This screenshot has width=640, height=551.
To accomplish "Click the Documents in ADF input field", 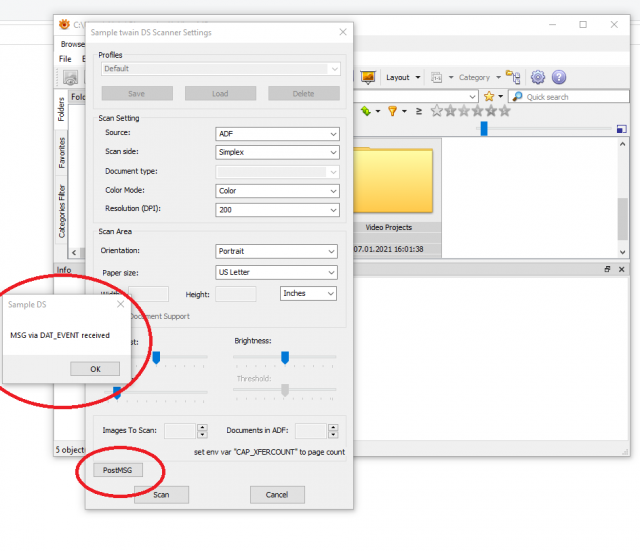I will click(311, 431).
